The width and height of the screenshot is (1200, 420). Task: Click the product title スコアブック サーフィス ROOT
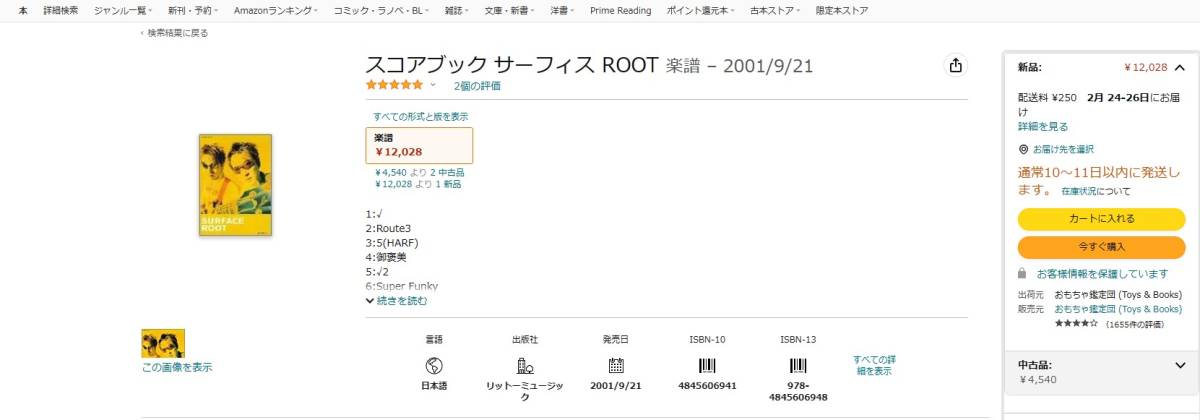[512, 66]
